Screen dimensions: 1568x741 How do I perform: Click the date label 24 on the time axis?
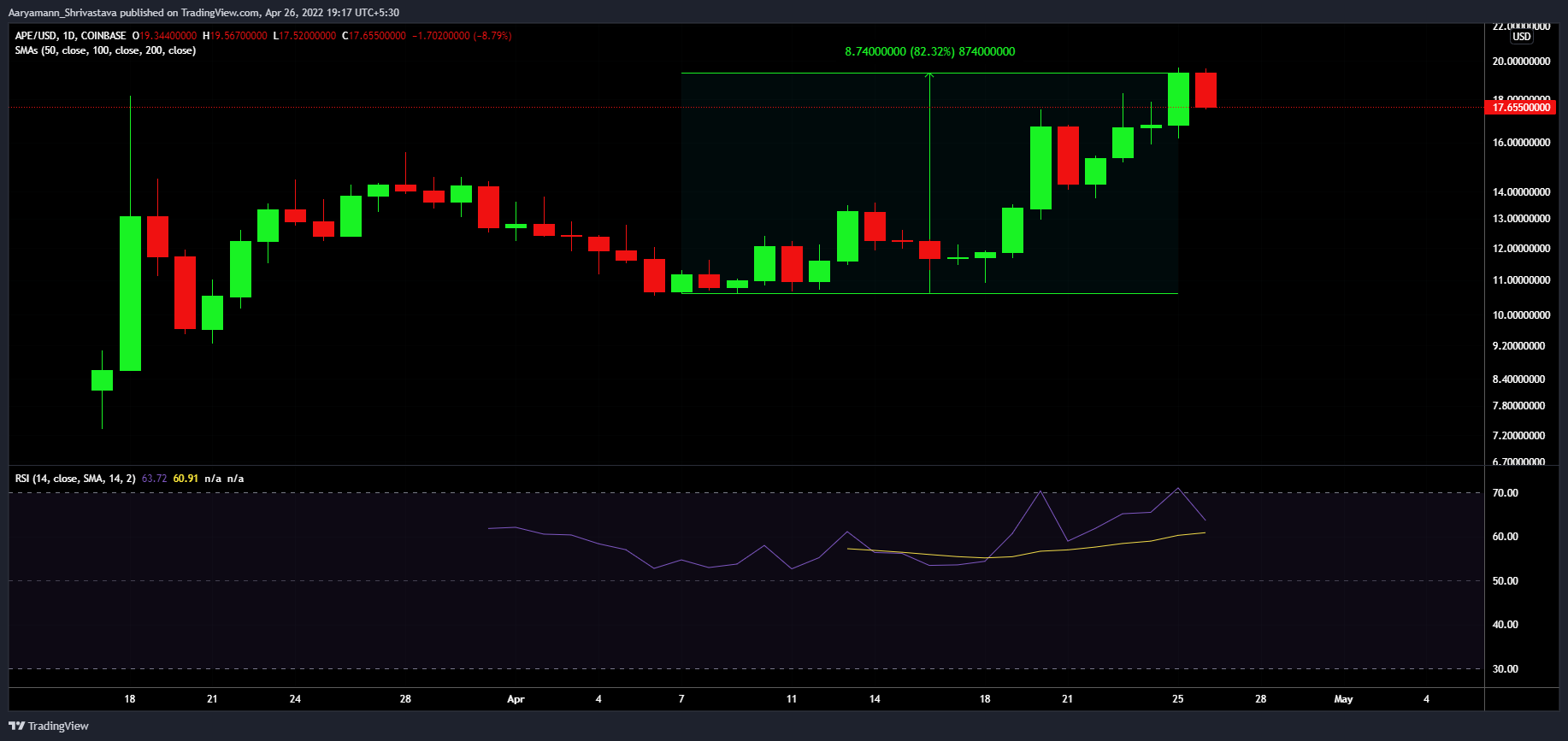(295, 699)
